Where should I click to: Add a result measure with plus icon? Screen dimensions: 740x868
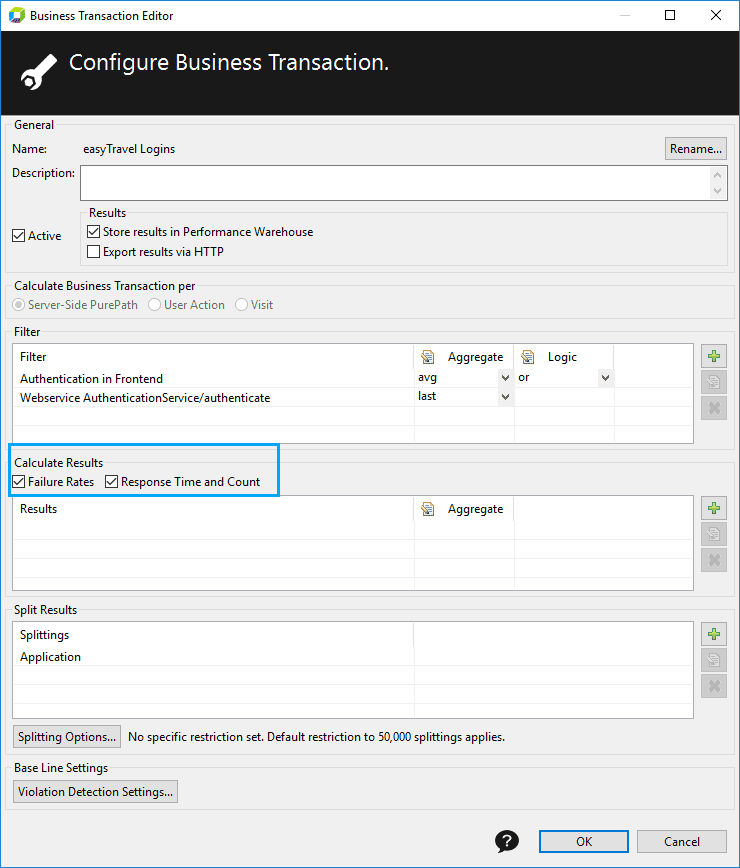point(713,508)
